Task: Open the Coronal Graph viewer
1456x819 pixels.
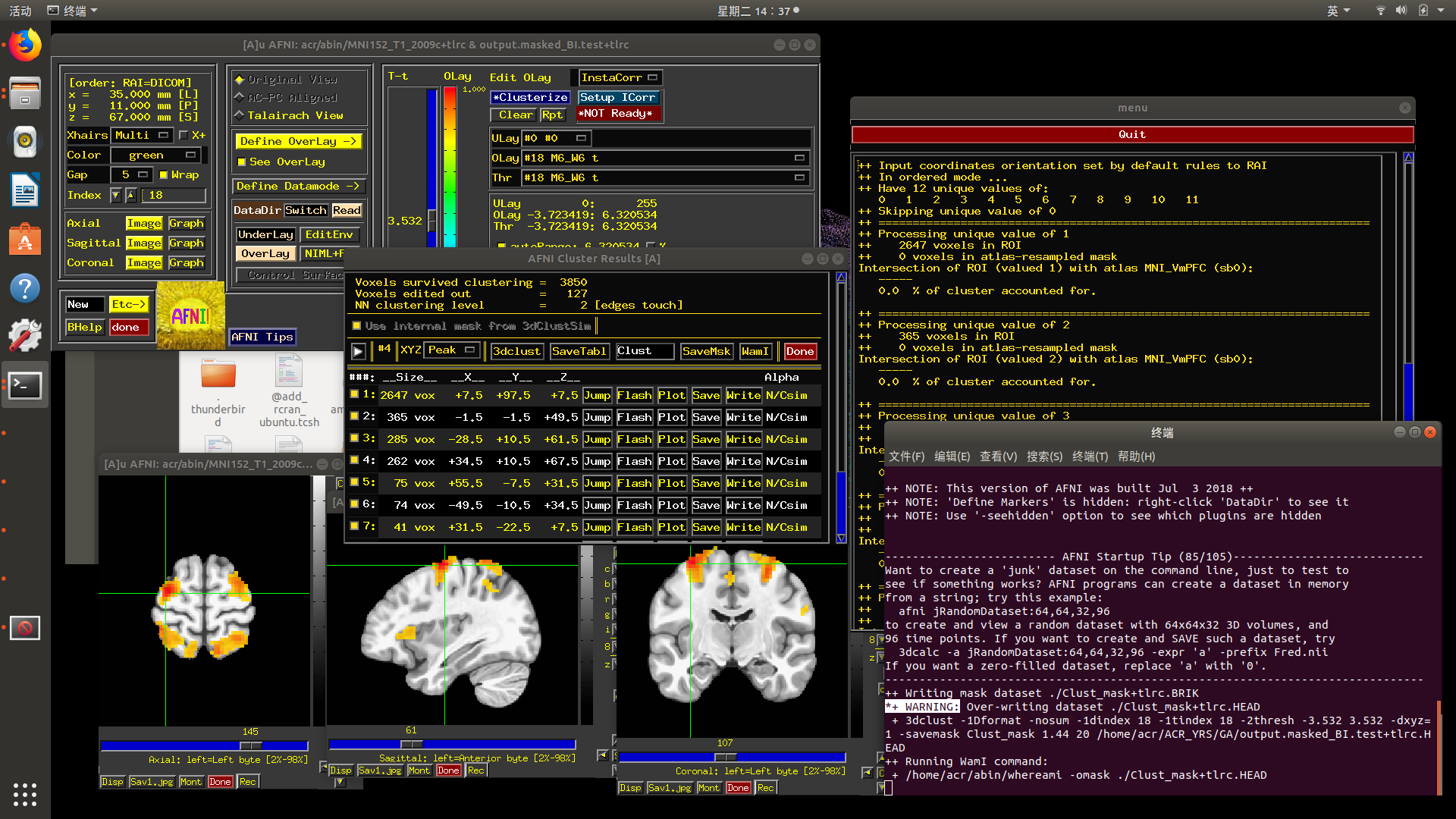Action: [x=187, y=262]
